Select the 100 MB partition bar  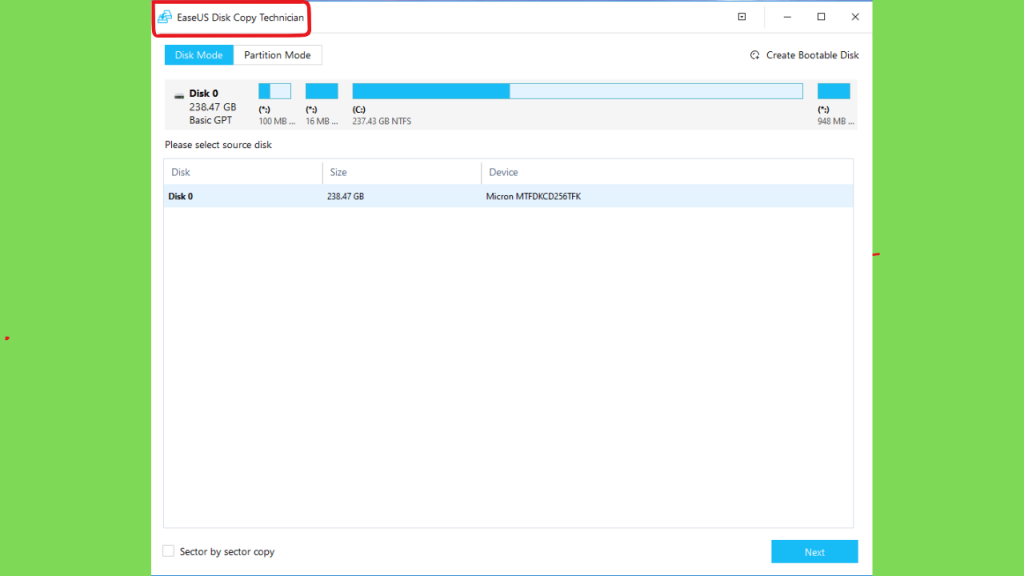click(x=275, y=91)
